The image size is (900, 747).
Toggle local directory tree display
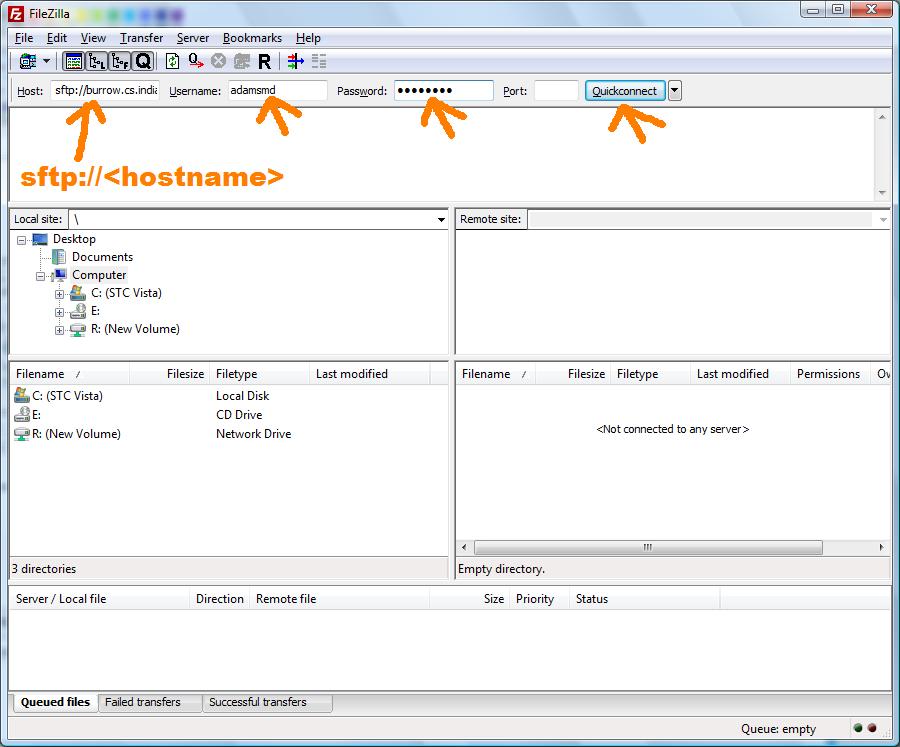point(97,61)
